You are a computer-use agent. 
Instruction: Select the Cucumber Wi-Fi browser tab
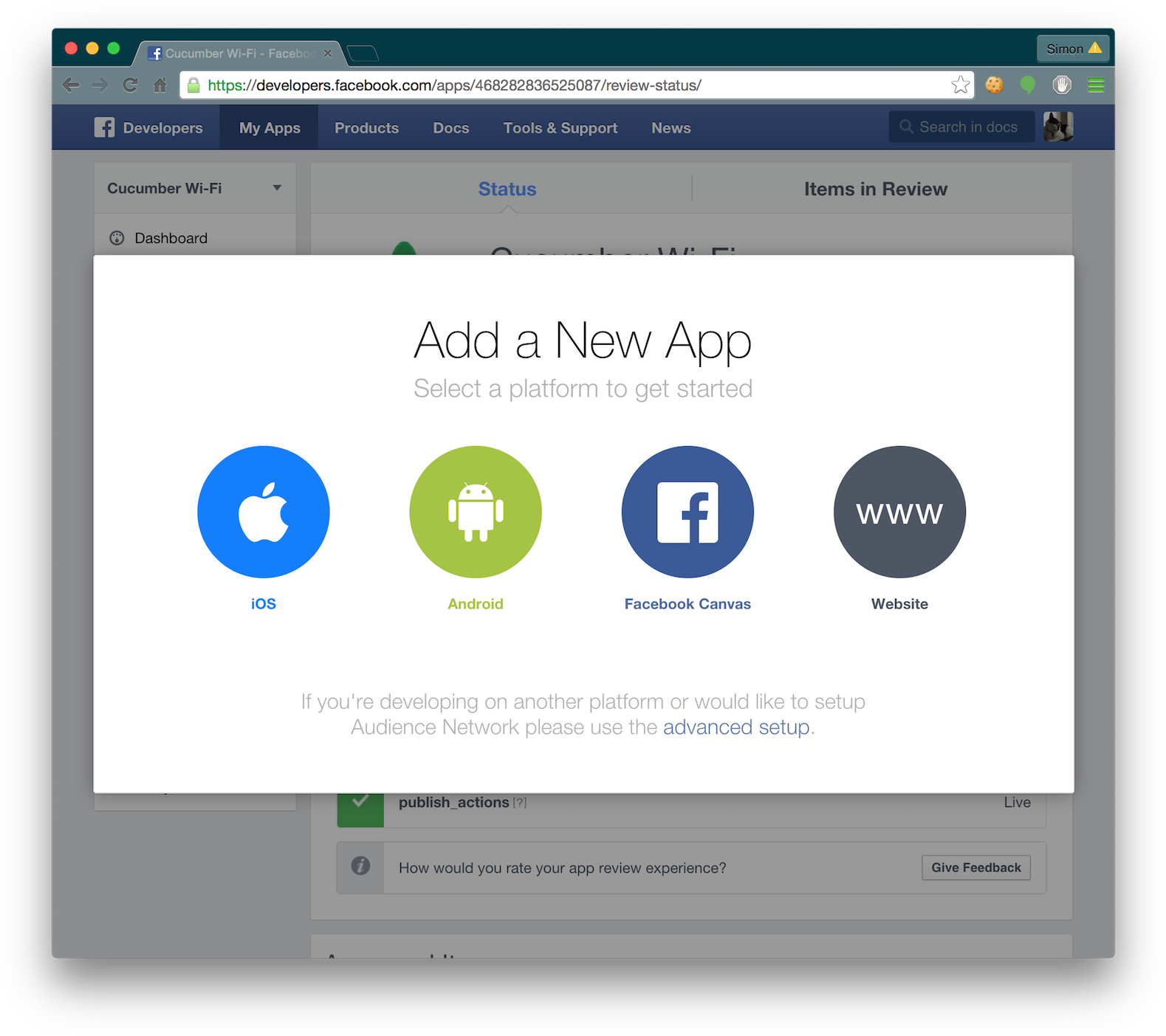point(239,53)
